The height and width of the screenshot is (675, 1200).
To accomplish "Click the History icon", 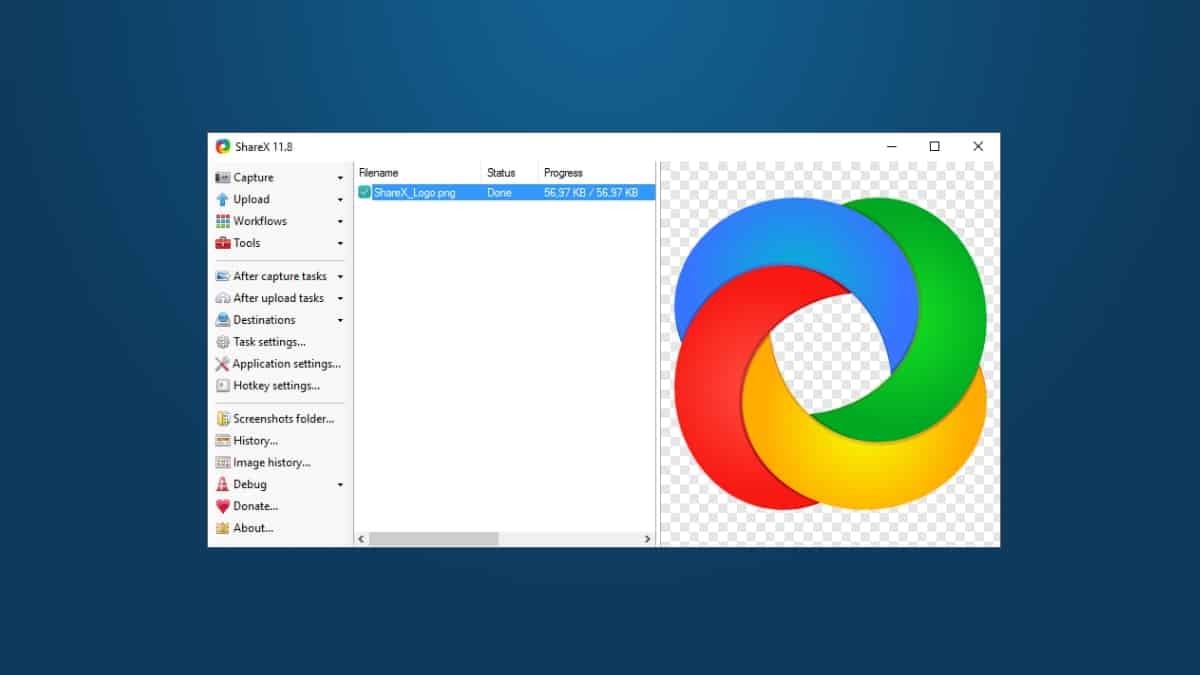I will coord(223,441).
